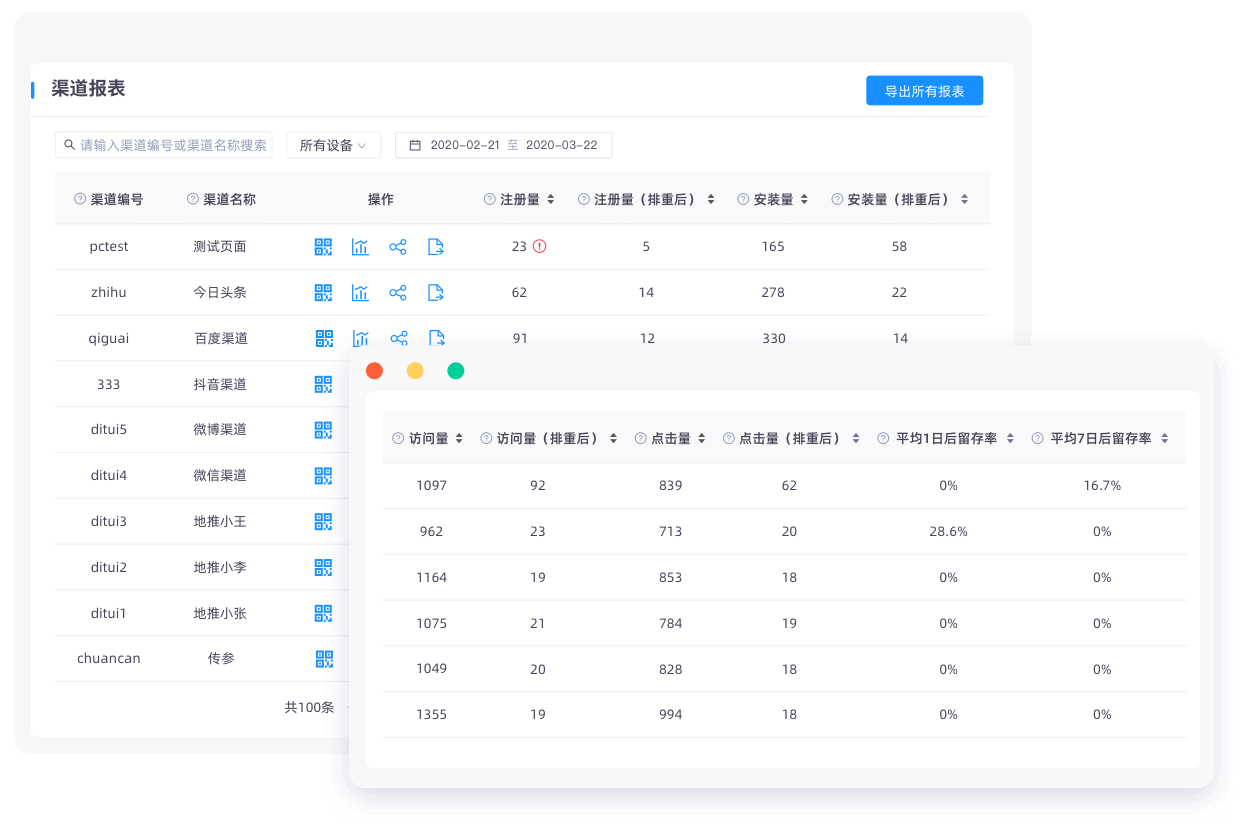The height and width of the screenshot is (838, 1244).
Task: Click retention value 28.6%
Action: (x=948, y=532)
